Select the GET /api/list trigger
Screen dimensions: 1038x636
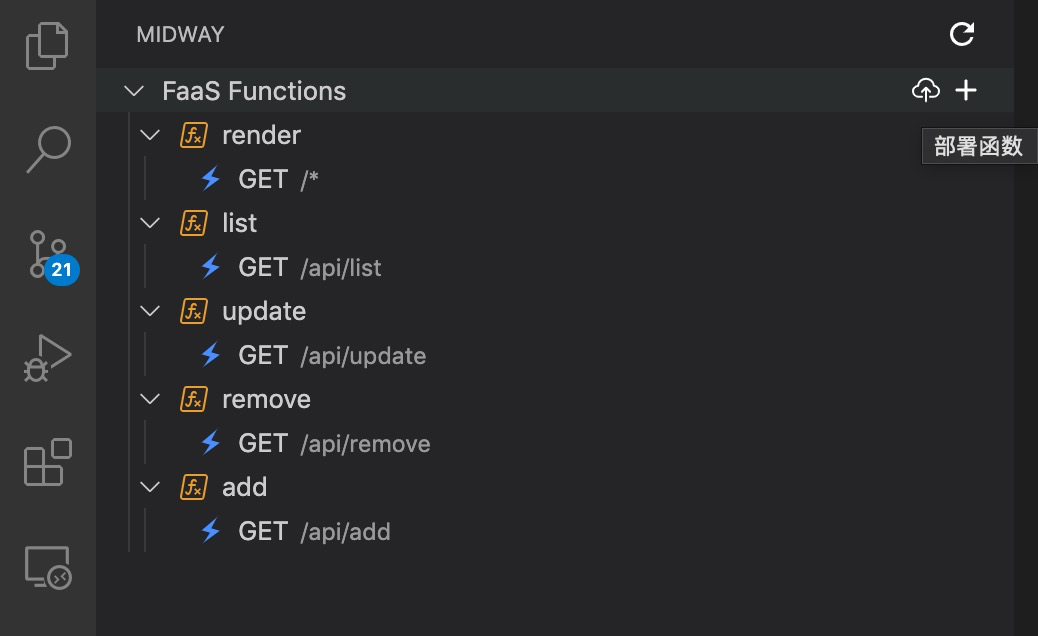pos(310,267)
